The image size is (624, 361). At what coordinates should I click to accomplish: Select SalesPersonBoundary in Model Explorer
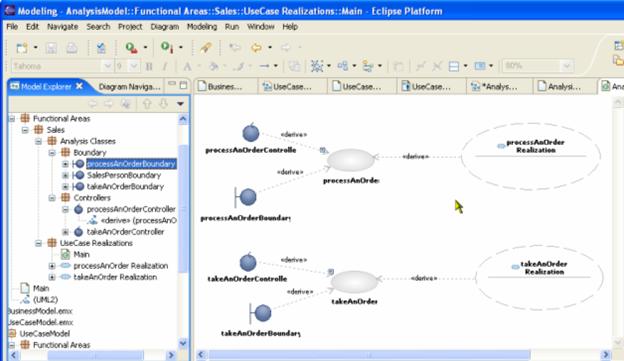coord(124,175)
